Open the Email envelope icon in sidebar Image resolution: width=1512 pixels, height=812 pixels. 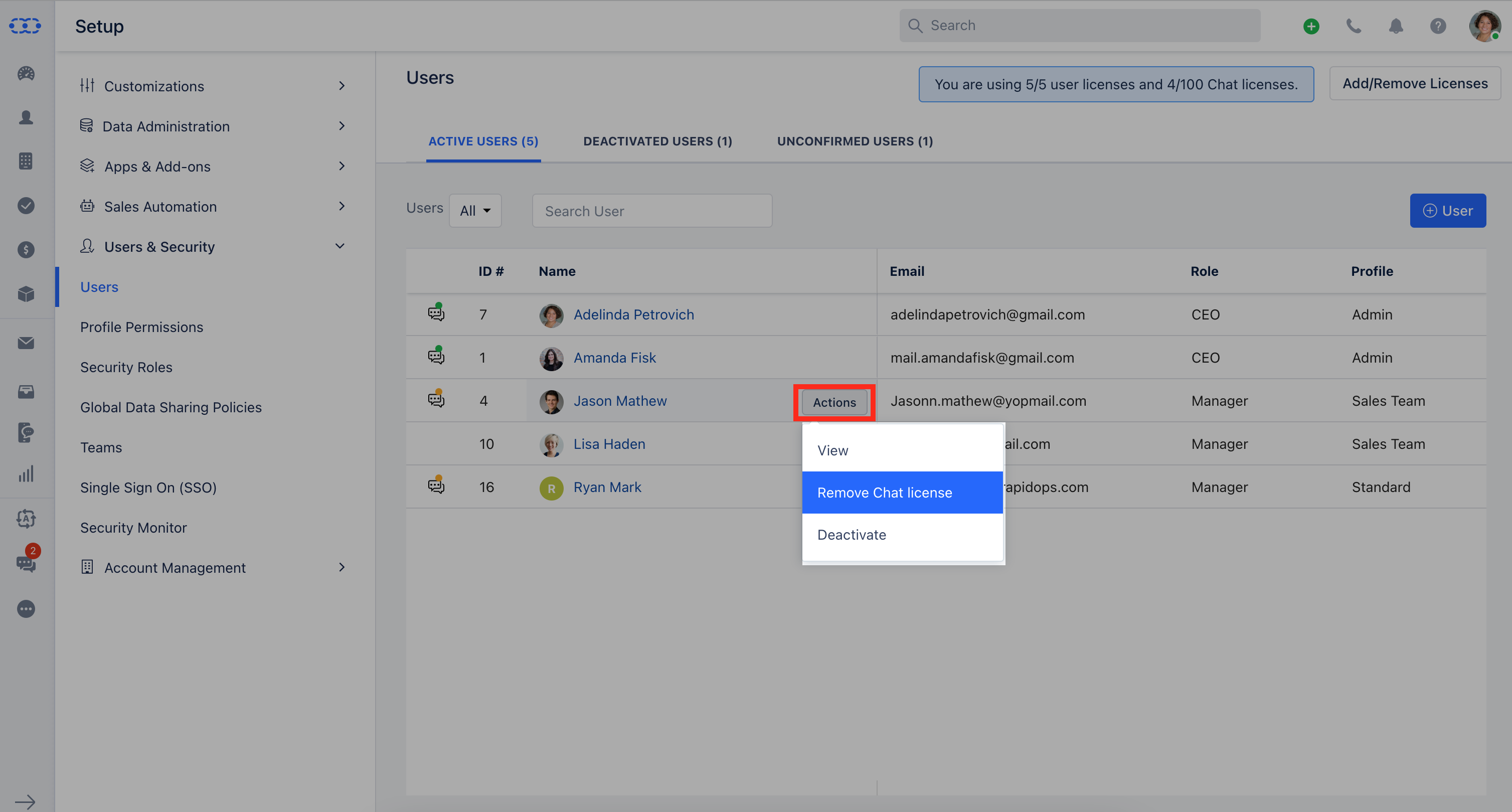tap(26, 343)
